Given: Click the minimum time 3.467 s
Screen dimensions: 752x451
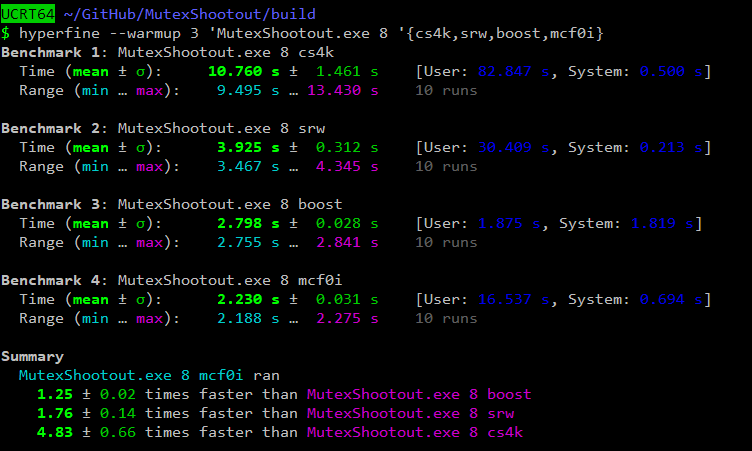Looking at the screenshot, I should (248, 166).
